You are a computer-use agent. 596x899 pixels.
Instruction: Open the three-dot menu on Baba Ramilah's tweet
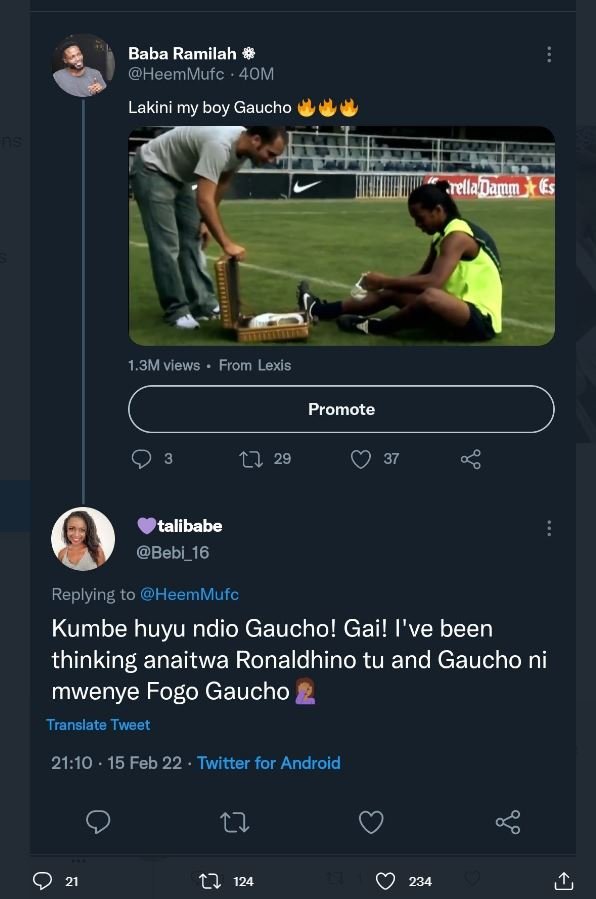tap(548, 55)
